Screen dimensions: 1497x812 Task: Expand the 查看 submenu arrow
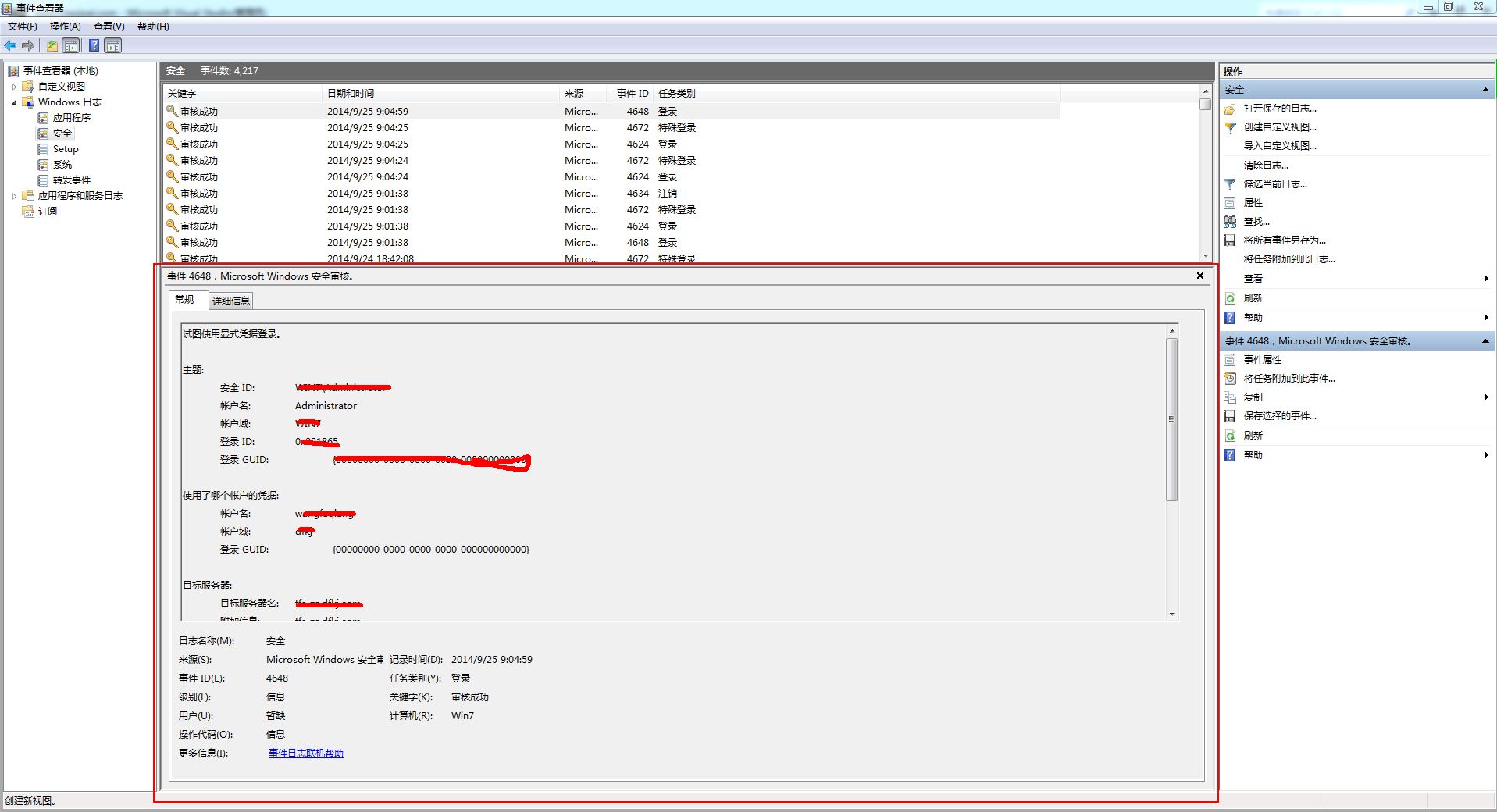(1485, 279)
